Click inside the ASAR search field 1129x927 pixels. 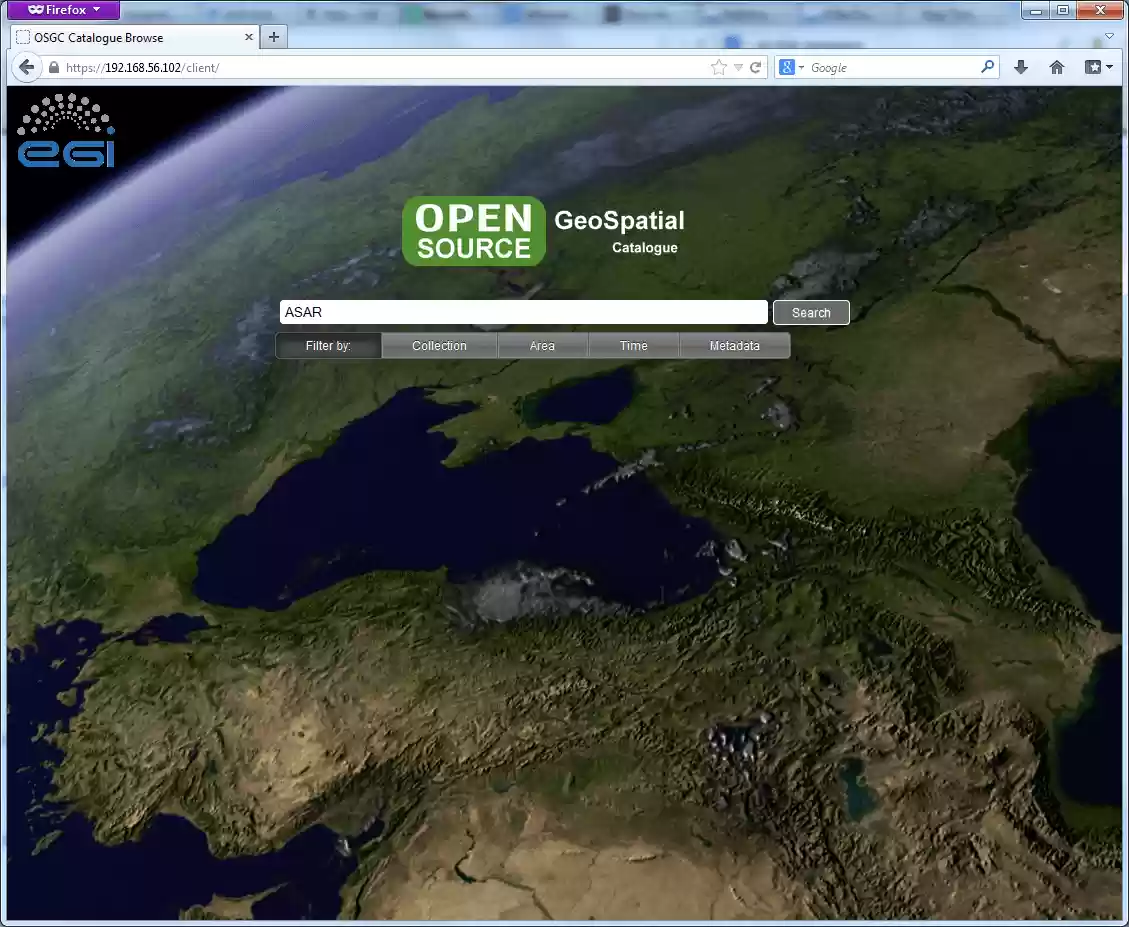click(520, 312)
